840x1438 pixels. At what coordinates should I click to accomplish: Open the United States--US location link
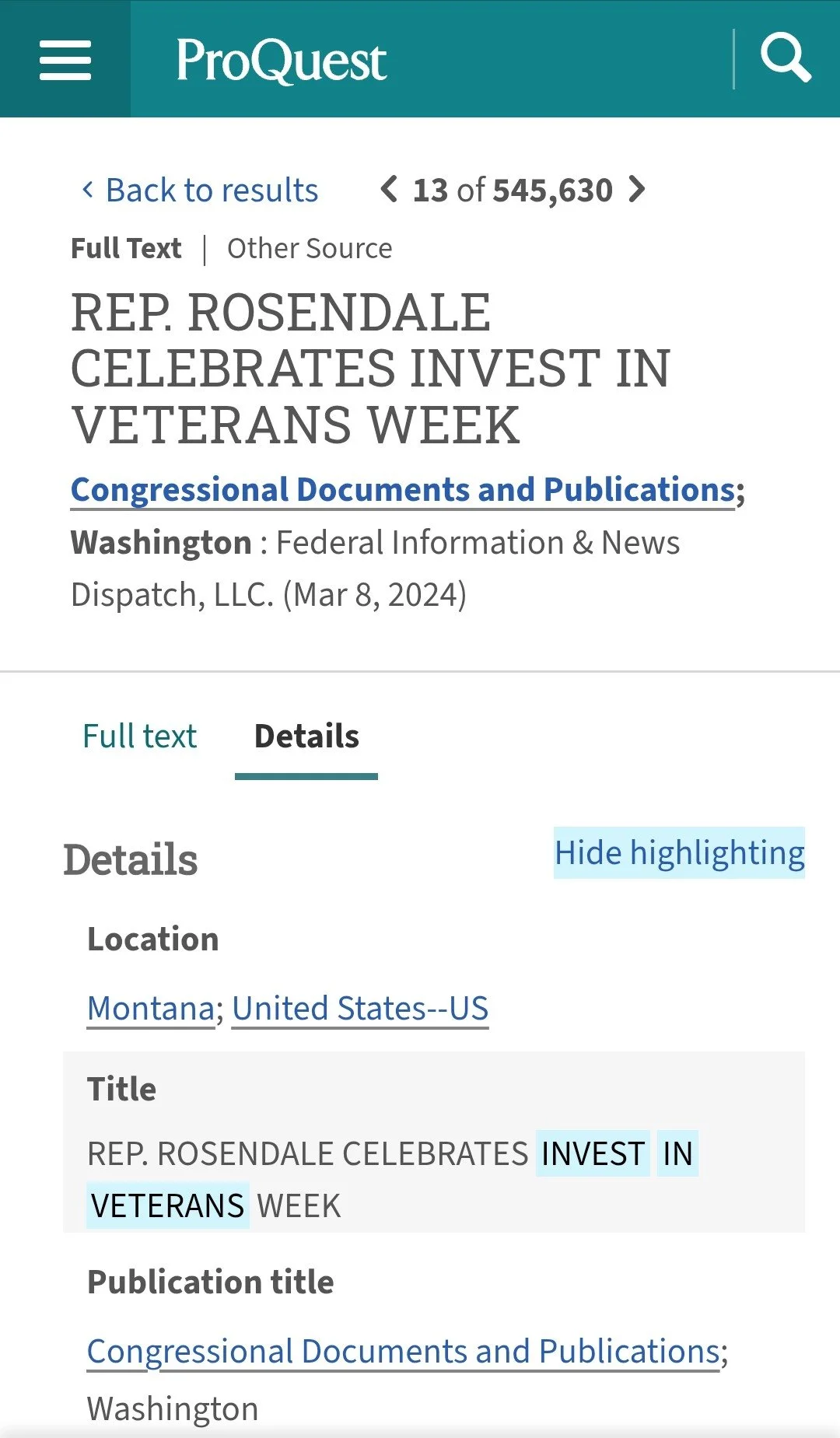point(360,1009)
